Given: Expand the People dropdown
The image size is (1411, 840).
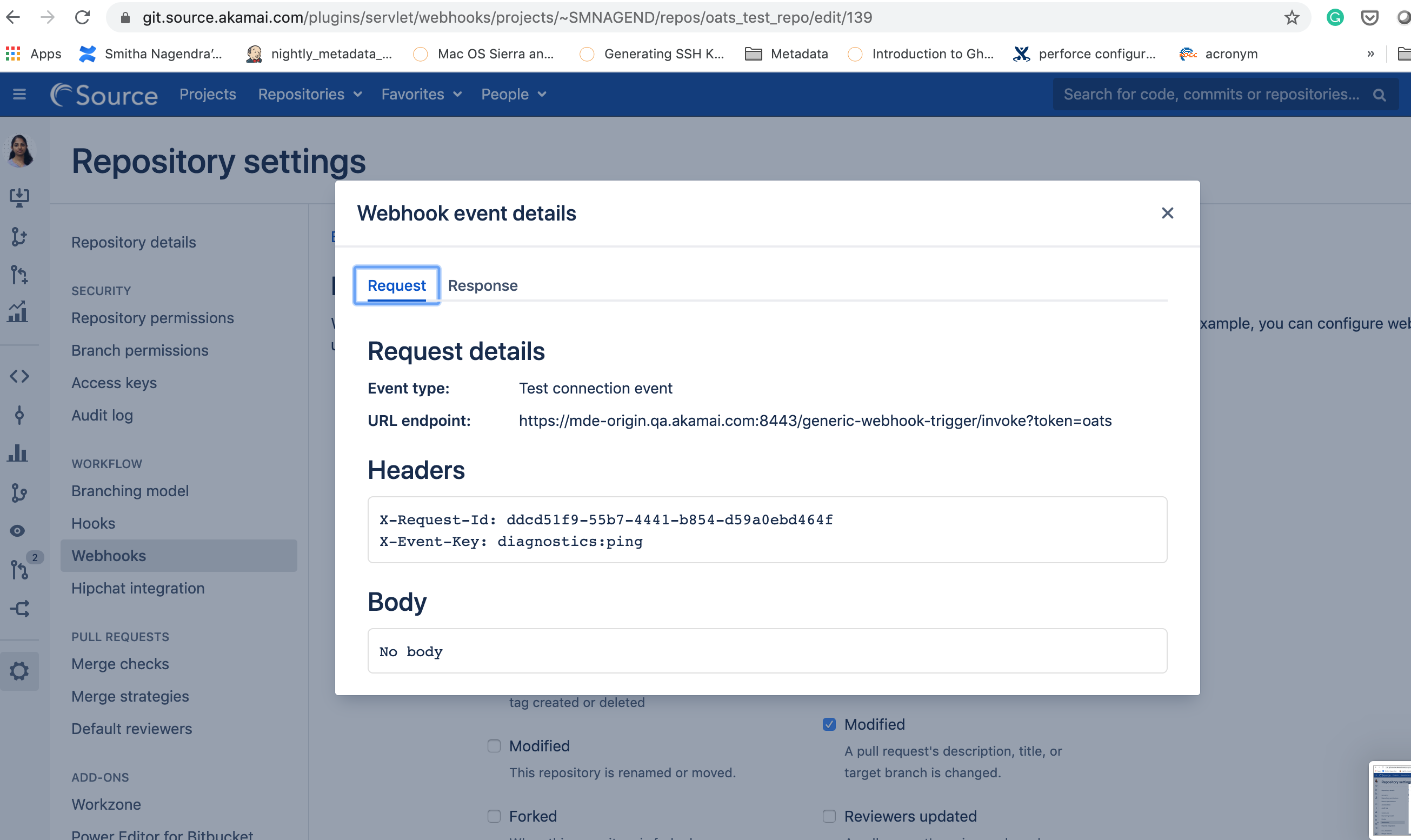Looking at the screenshot, I should pos(514,94).
